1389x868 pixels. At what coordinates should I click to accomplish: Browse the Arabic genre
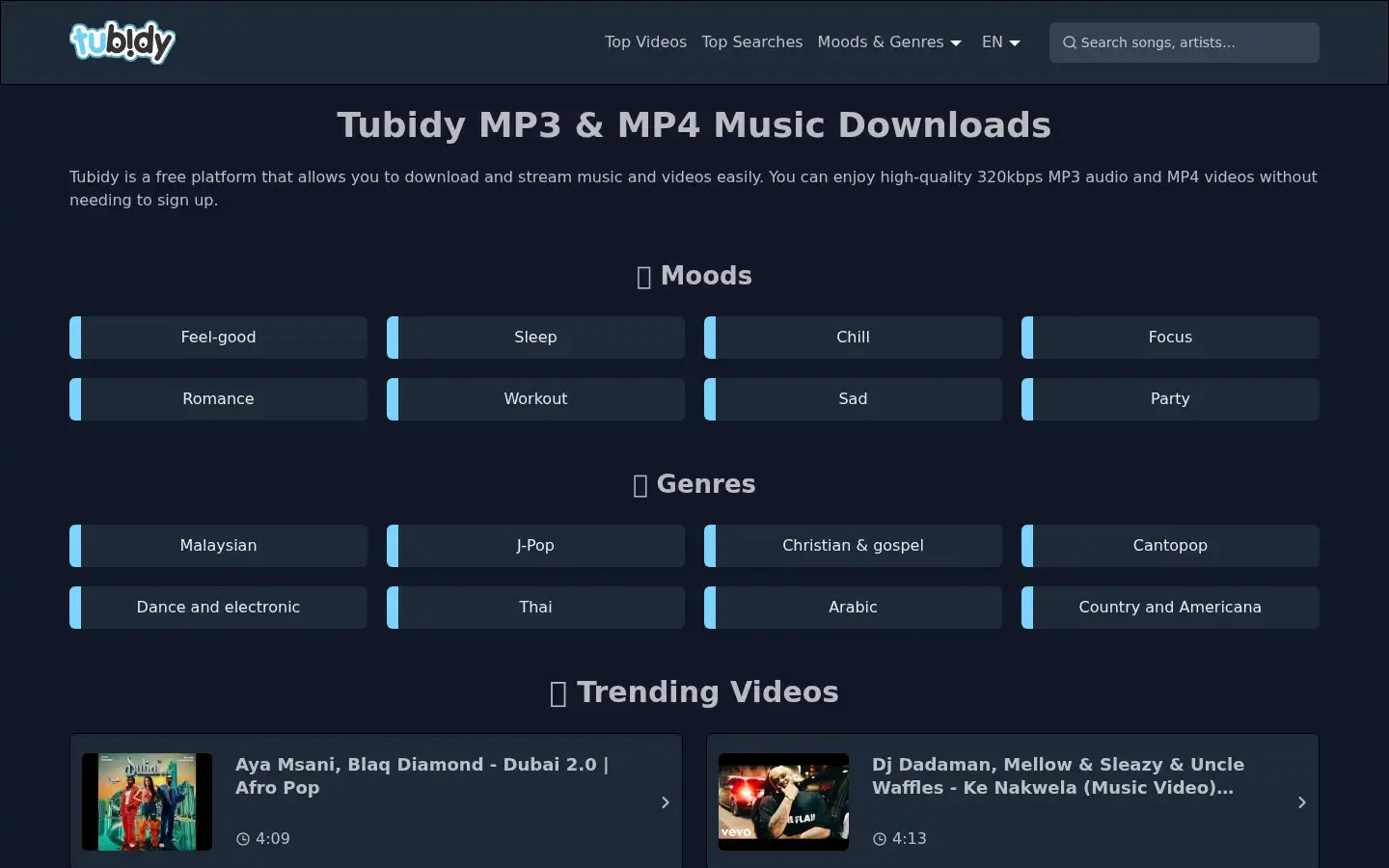(x=853, y=608)
